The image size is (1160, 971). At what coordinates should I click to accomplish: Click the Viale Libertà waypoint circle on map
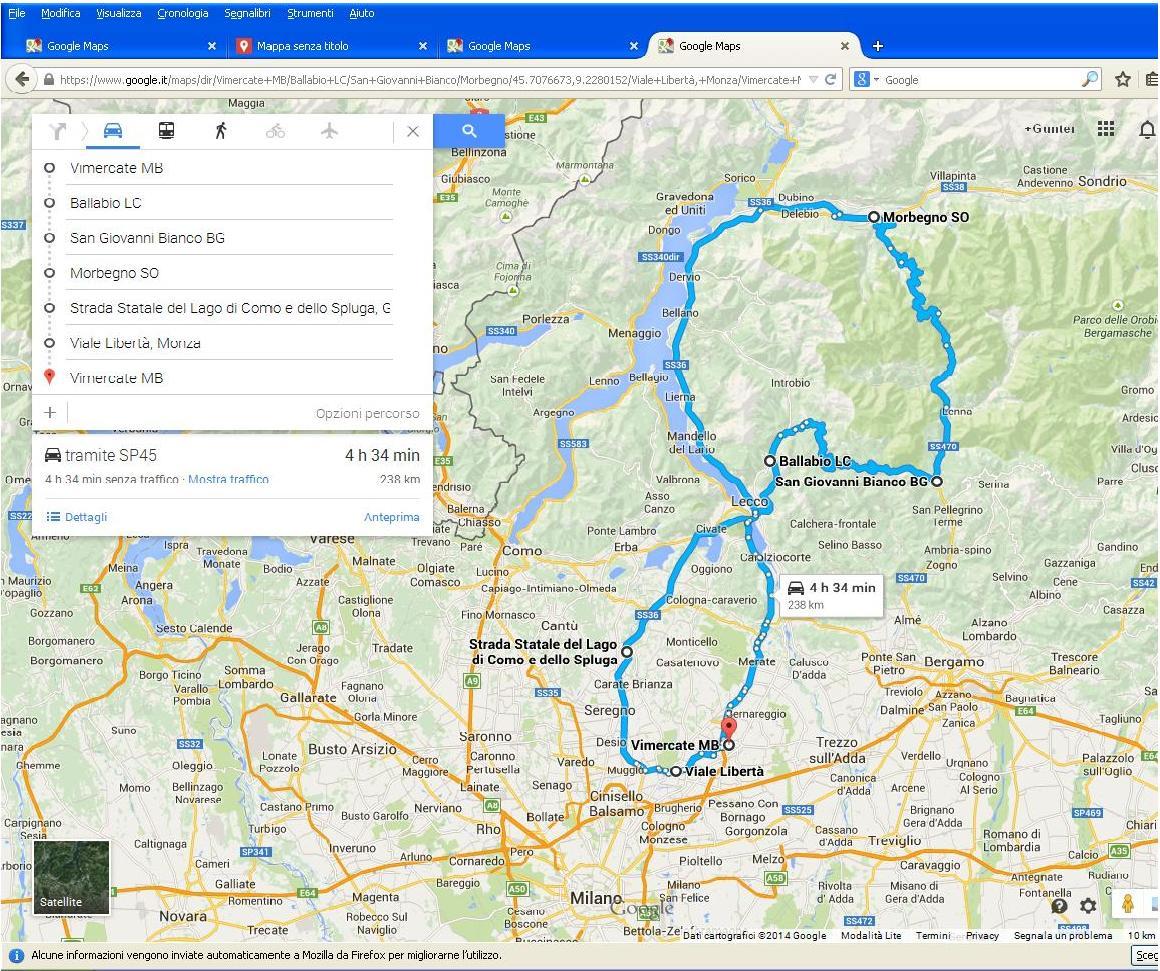tap(675, 771)
